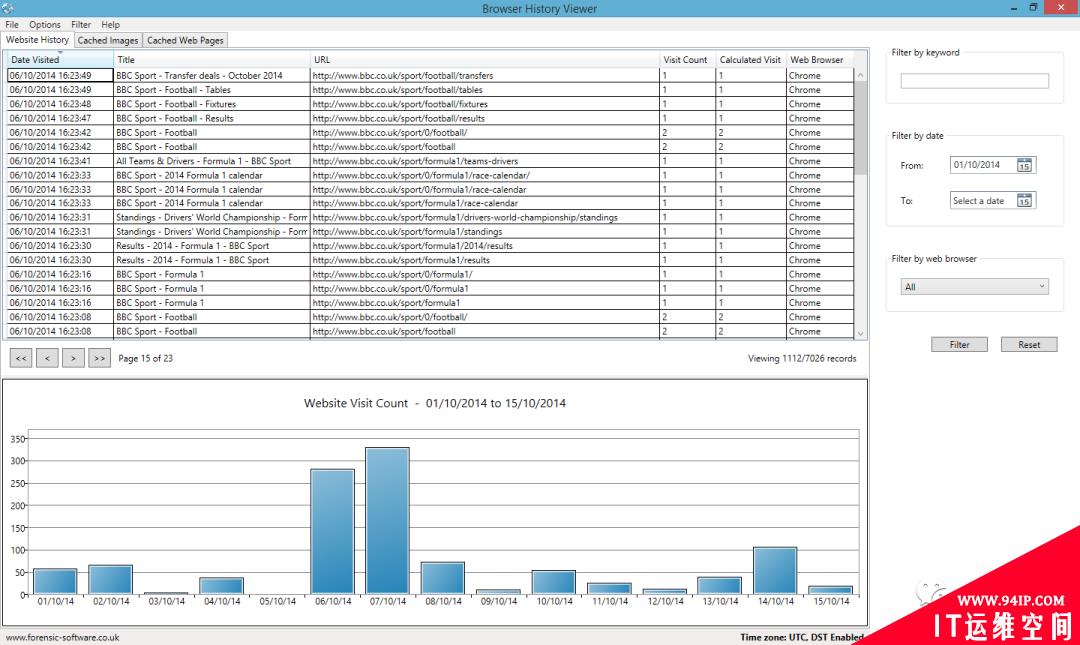Viewport: 1080px width, 645px height.
Task: Switch to the Cached Web Pages tab
Action: pyautogui.click(x=185, y=41)
